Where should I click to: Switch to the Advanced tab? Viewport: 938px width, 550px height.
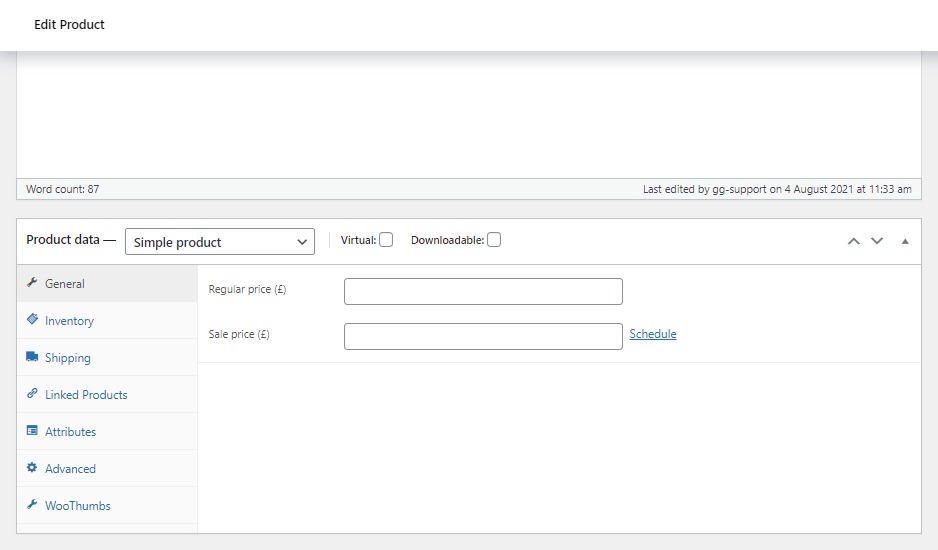click(107, 469)
